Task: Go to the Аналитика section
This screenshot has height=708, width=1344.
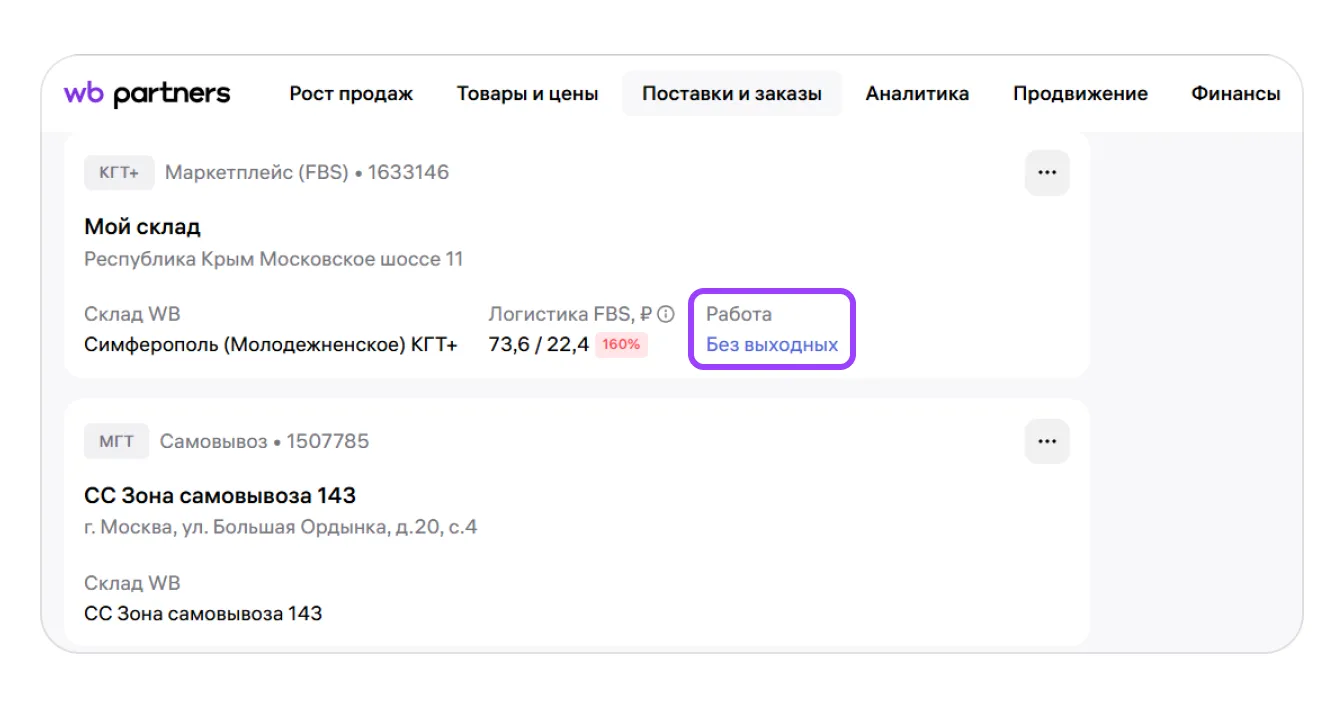Action: [x=917, y=94]
